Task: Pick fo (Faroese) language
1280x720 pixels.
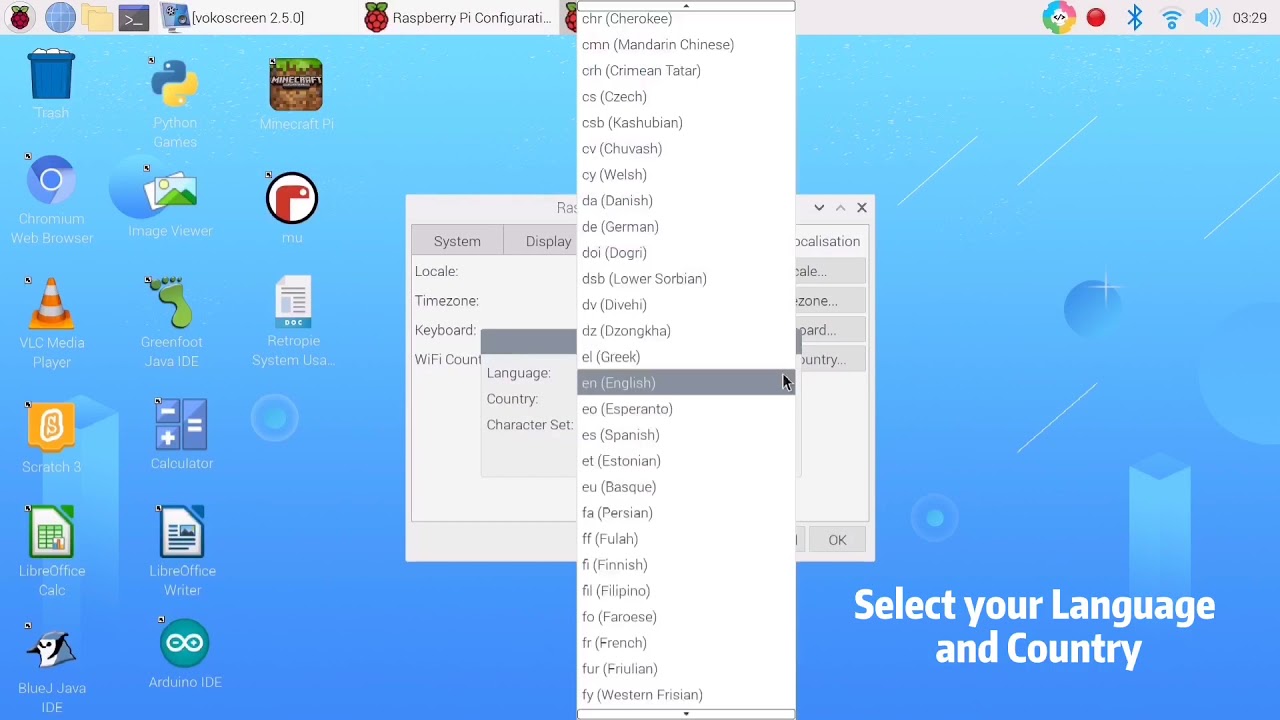Action: 686,616
